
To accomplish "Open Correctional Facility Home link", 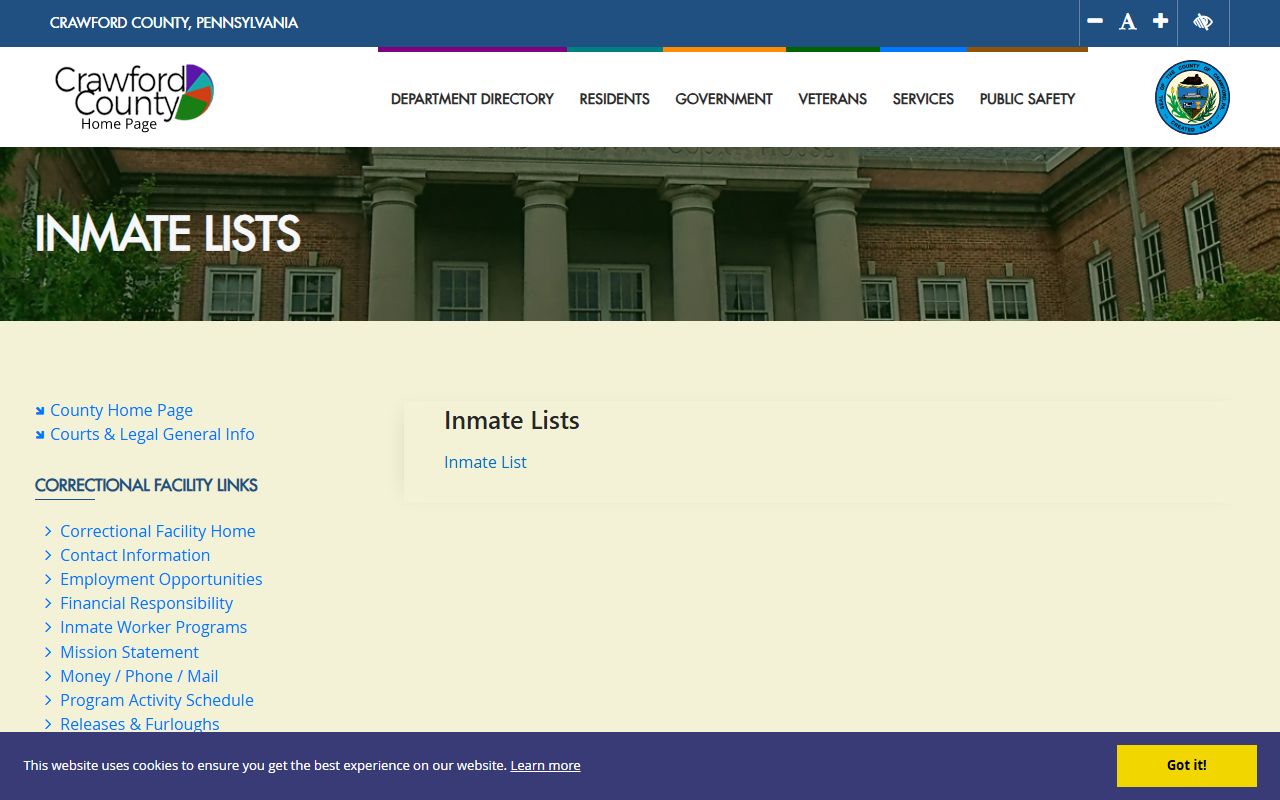I will [x=157, y=531].
